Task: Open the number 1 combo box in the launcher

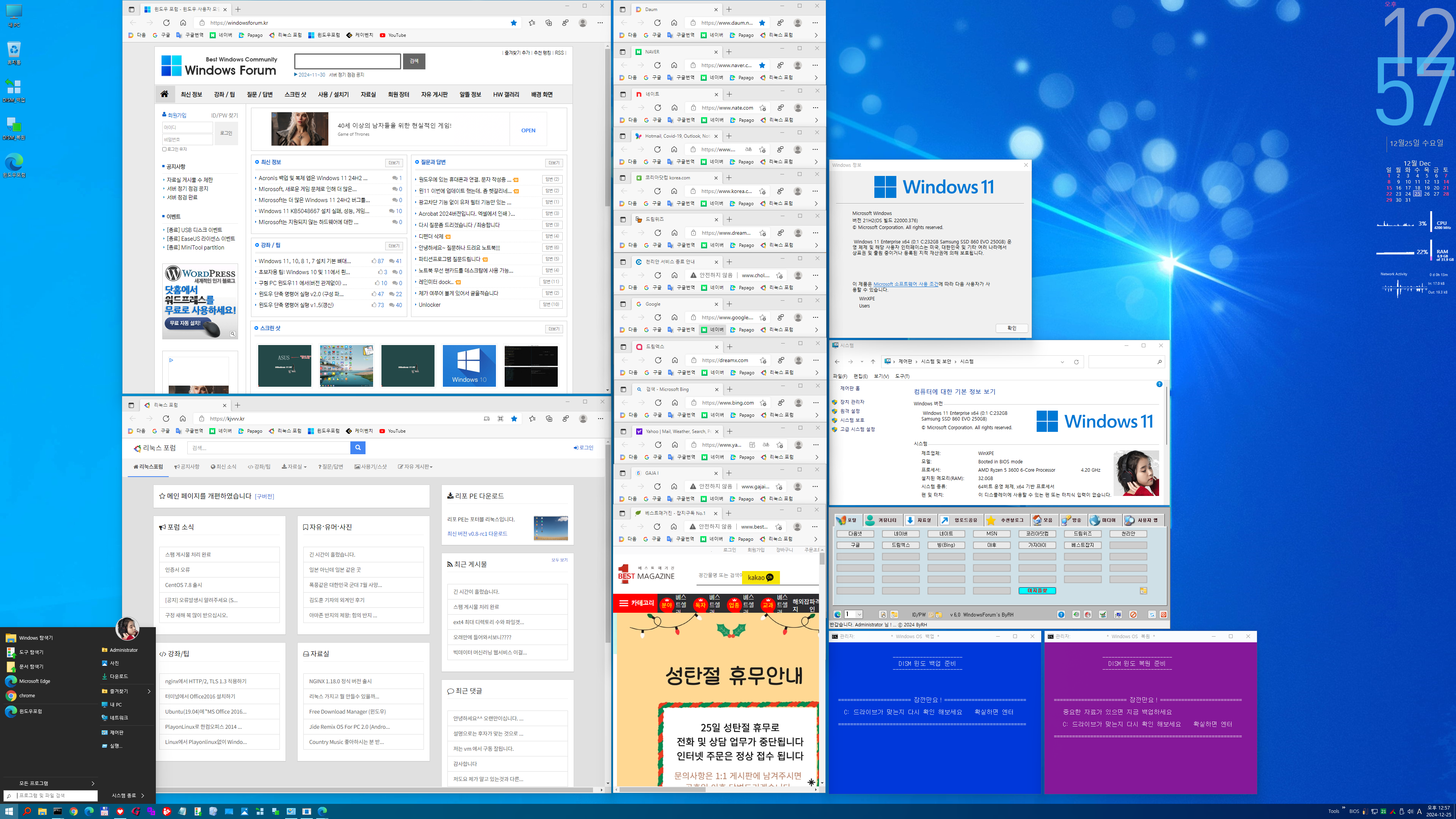Action: pyautogui.click(x=854, y=614)
